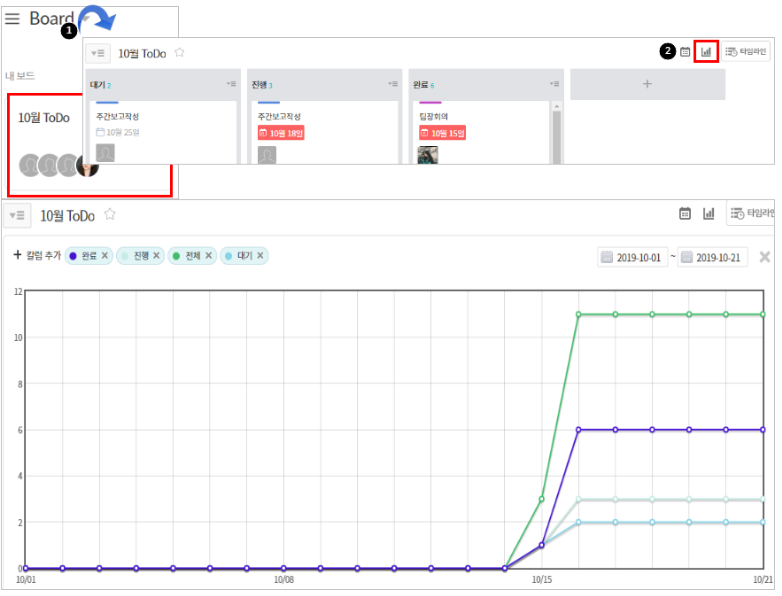Close the chart filter panel with X
Viewport: 782px width, 596px height.
click(x=765, y=257)
